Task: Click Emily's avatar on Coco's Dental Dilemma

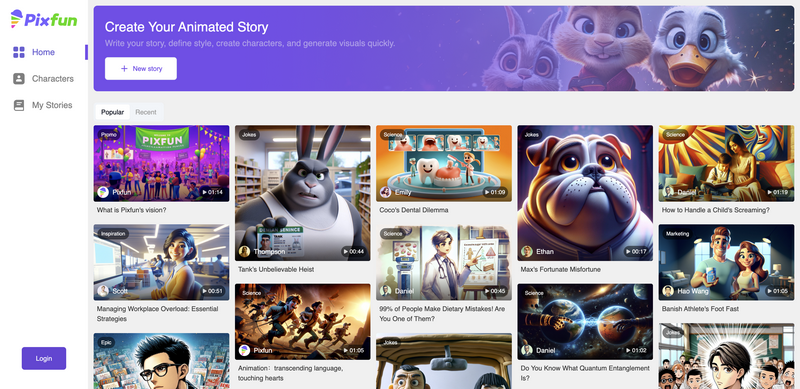Action: click(x=386, y=192)
